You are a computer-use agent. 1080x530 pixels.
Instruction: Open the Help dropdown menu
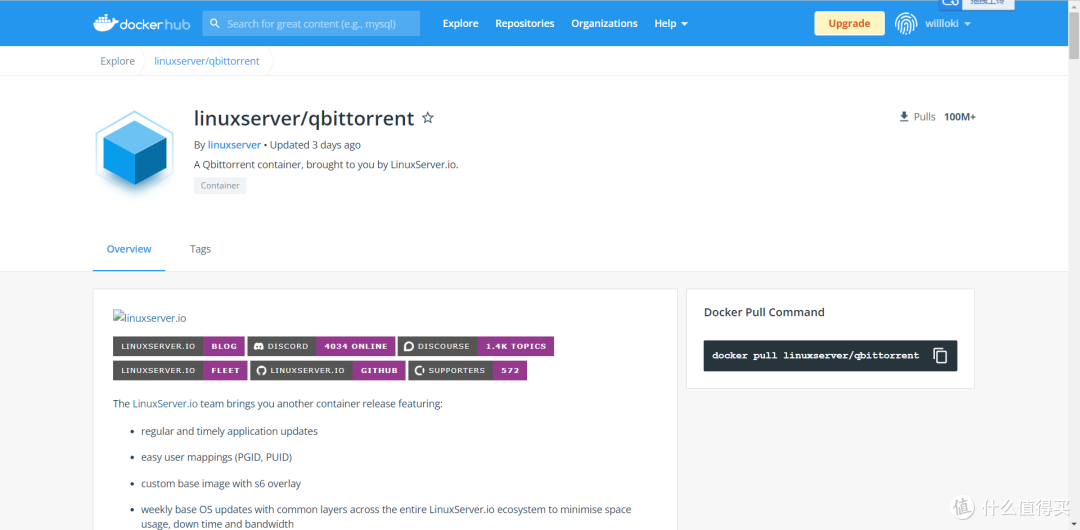pyautogui.click(x=671, y=23)
